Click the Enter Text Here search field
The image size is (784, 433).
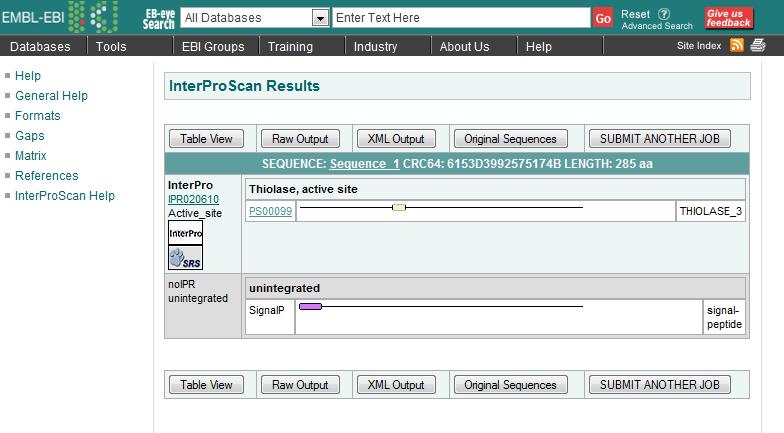coord(460,18)
